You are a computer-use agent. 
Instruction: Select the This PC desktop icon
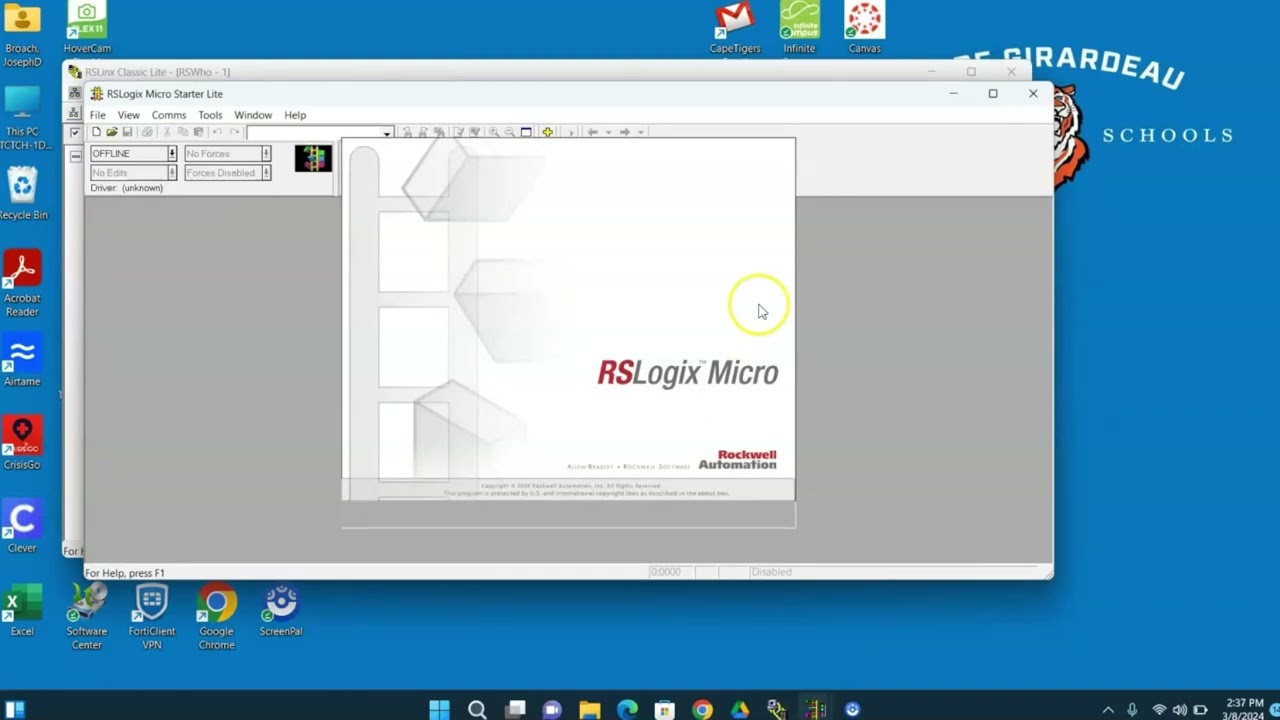click(22, 118)
